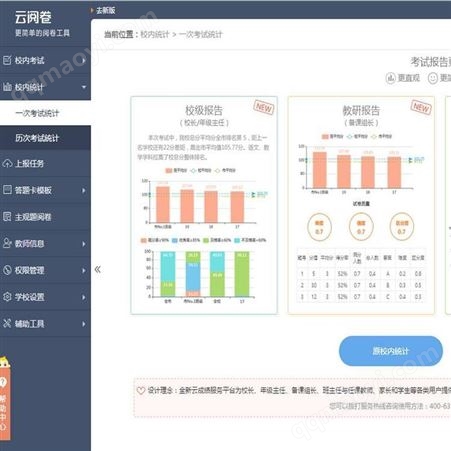This screenshot has height=451, width=451.
Task: Click the 去新版 link at top
Action: 105,10
